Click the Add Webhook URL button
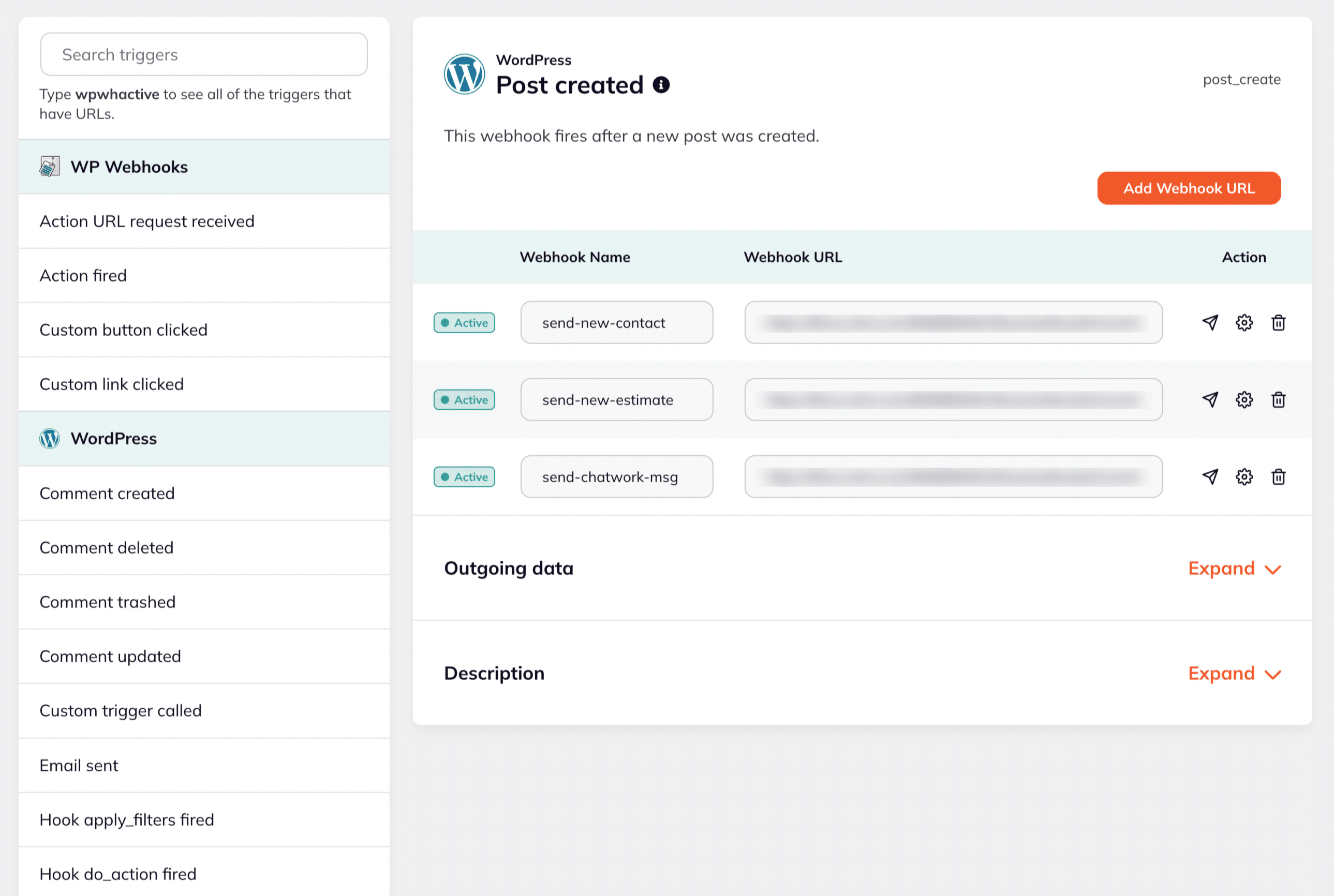This screenshot has width=1334, height=896. tap(1188, 188)
